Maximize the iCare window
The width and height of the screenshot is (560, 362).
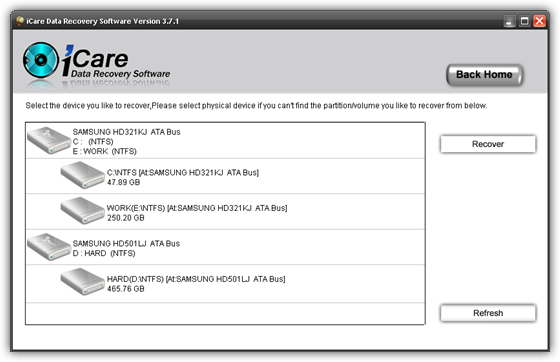524,21
